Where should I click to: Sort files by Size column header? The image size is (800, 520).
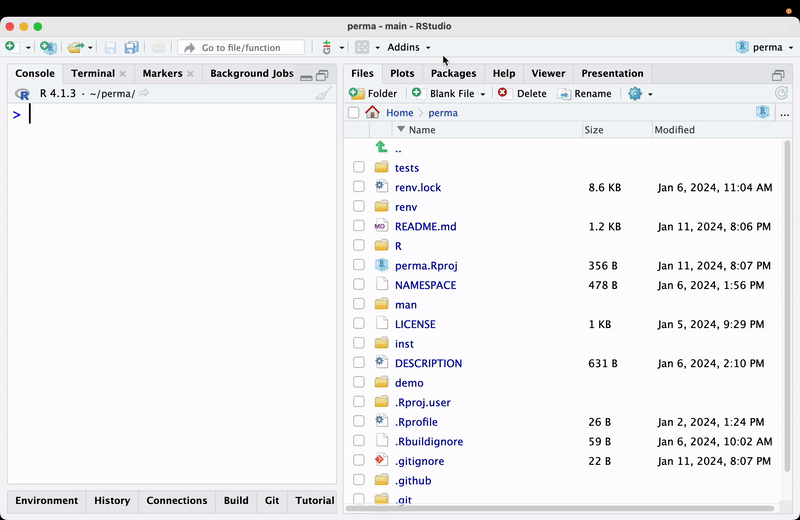click(617, 130)
